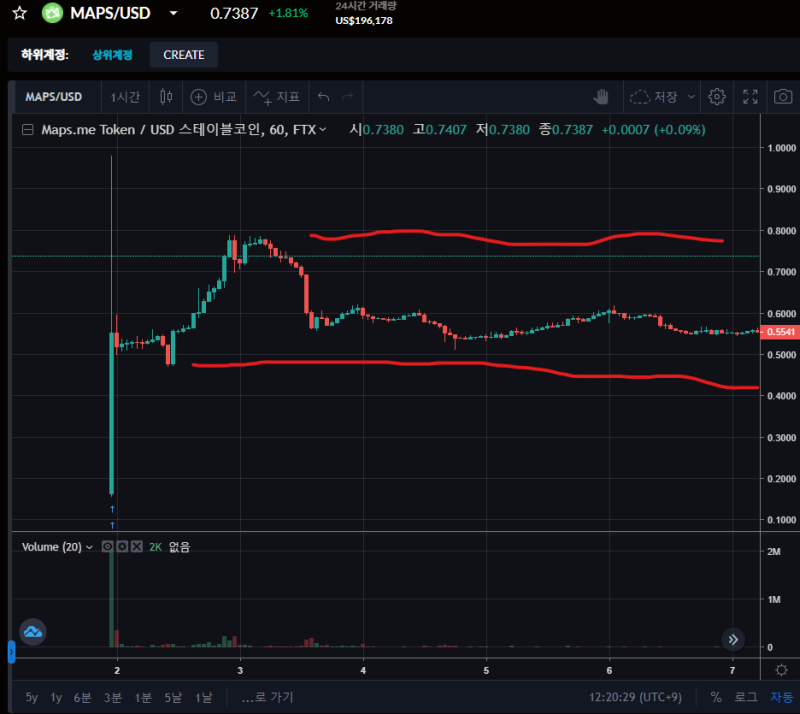The height and width of the screenshot is (714, 800).
Task: Click the 24h volume US$196,178 value
Action: pyautogui.click(x=364, y=21)
